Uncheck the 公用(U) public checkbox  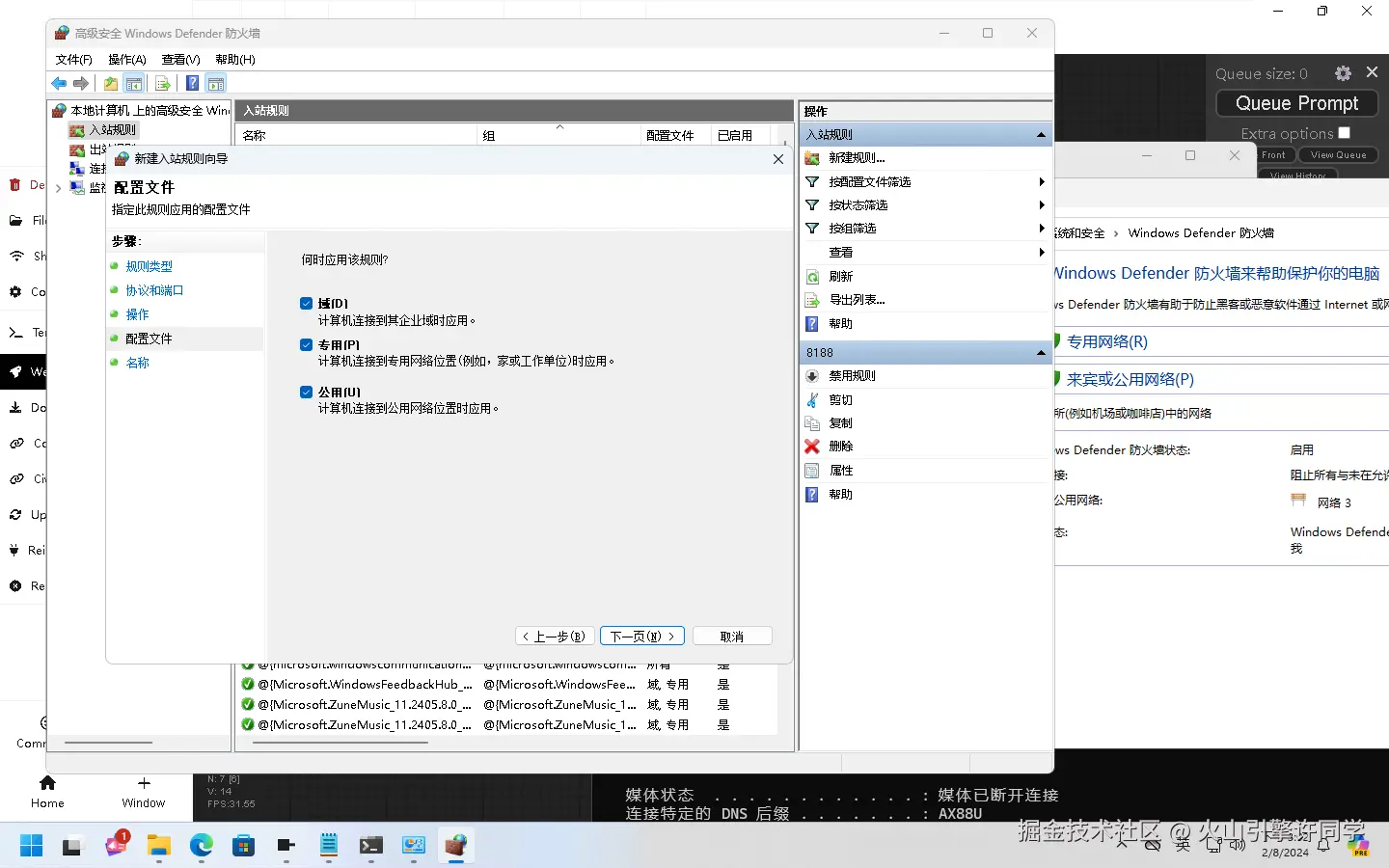pyautogui.click(x=306, y=393)
